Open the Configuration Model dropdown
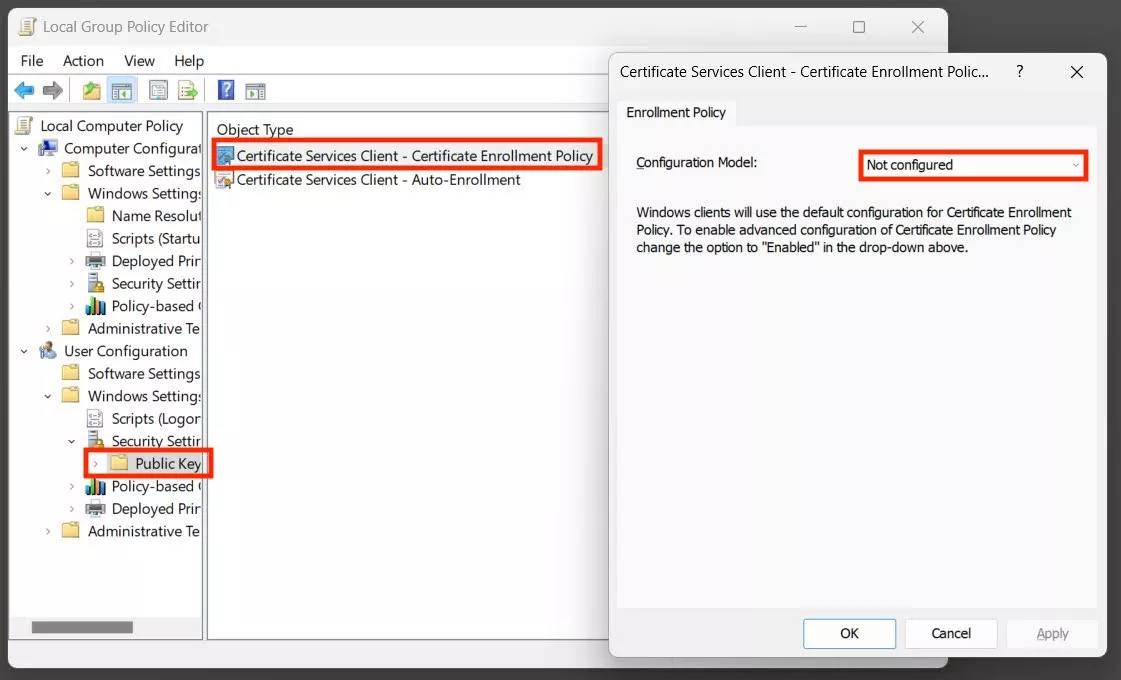Viewport: 1121px width, 680px height. point(973,165)
